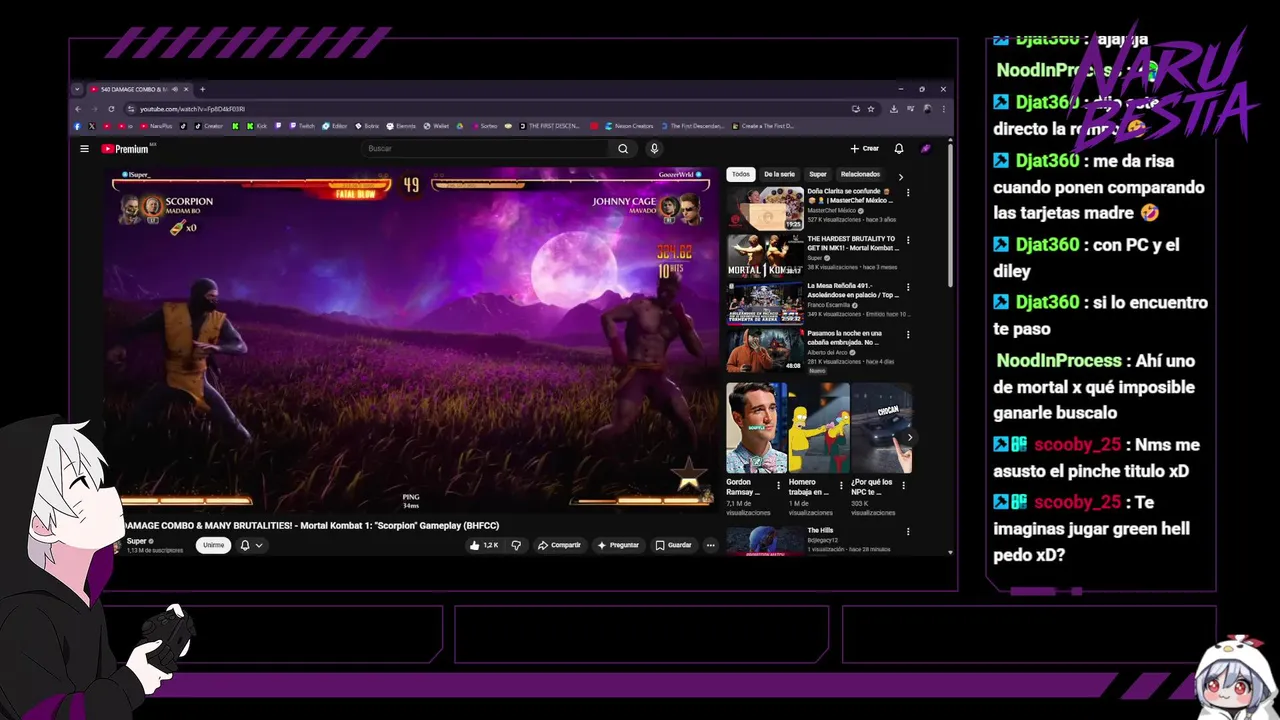The width and height of the screenshot is (1280, 720).
Task: Open the YouTube account avatar menu
Action: [x=926, y=149]
